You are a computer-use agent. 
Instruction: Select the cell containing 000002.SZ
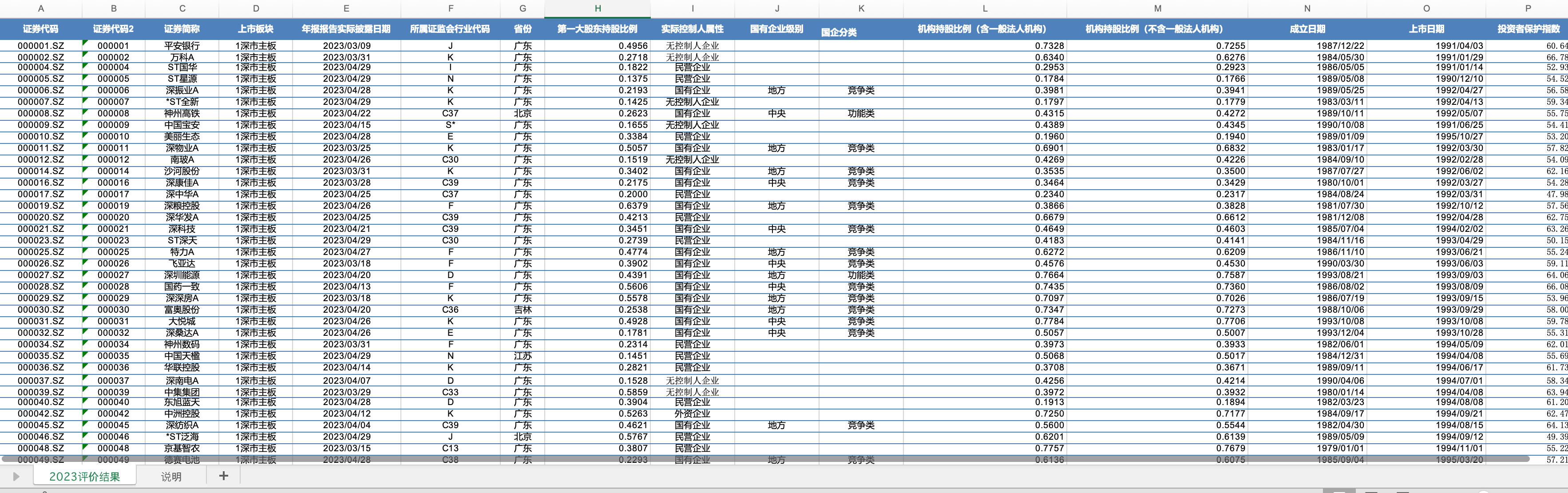point(41,57)
